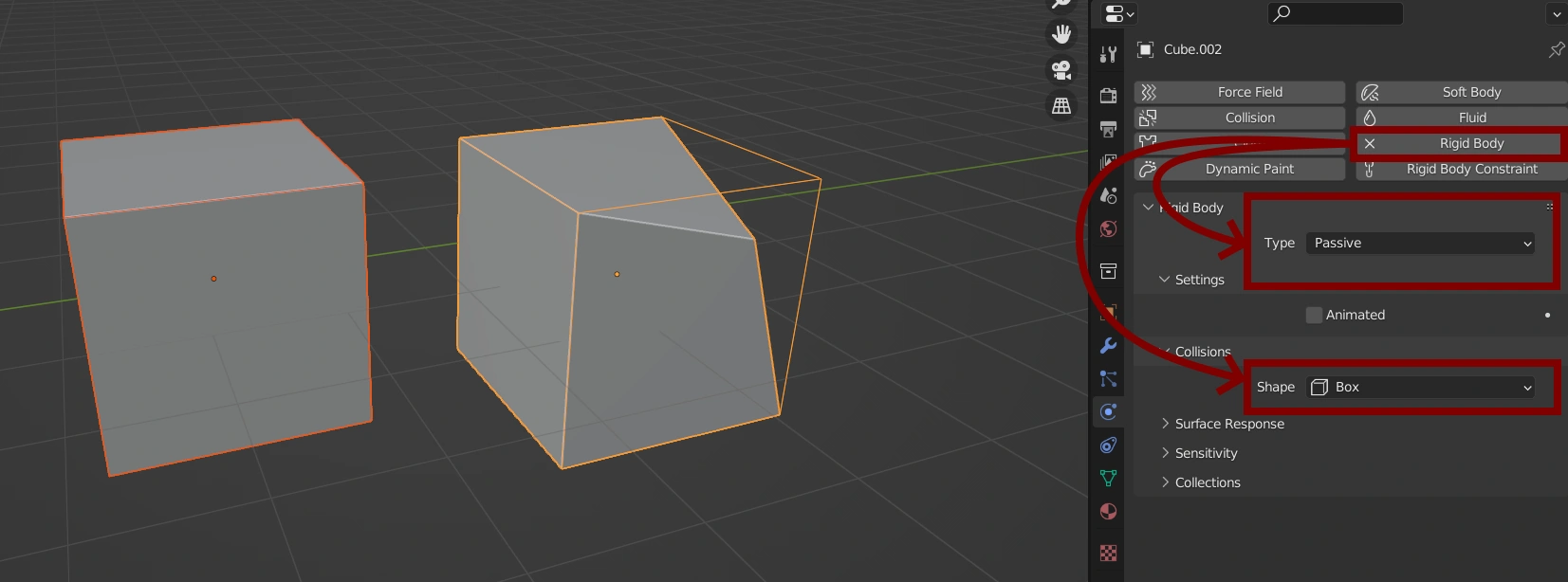The height and width of the screenshot is (582, 1568).
Task: Remove Rigid Body physics with X button
Action: click(1370, 143)
